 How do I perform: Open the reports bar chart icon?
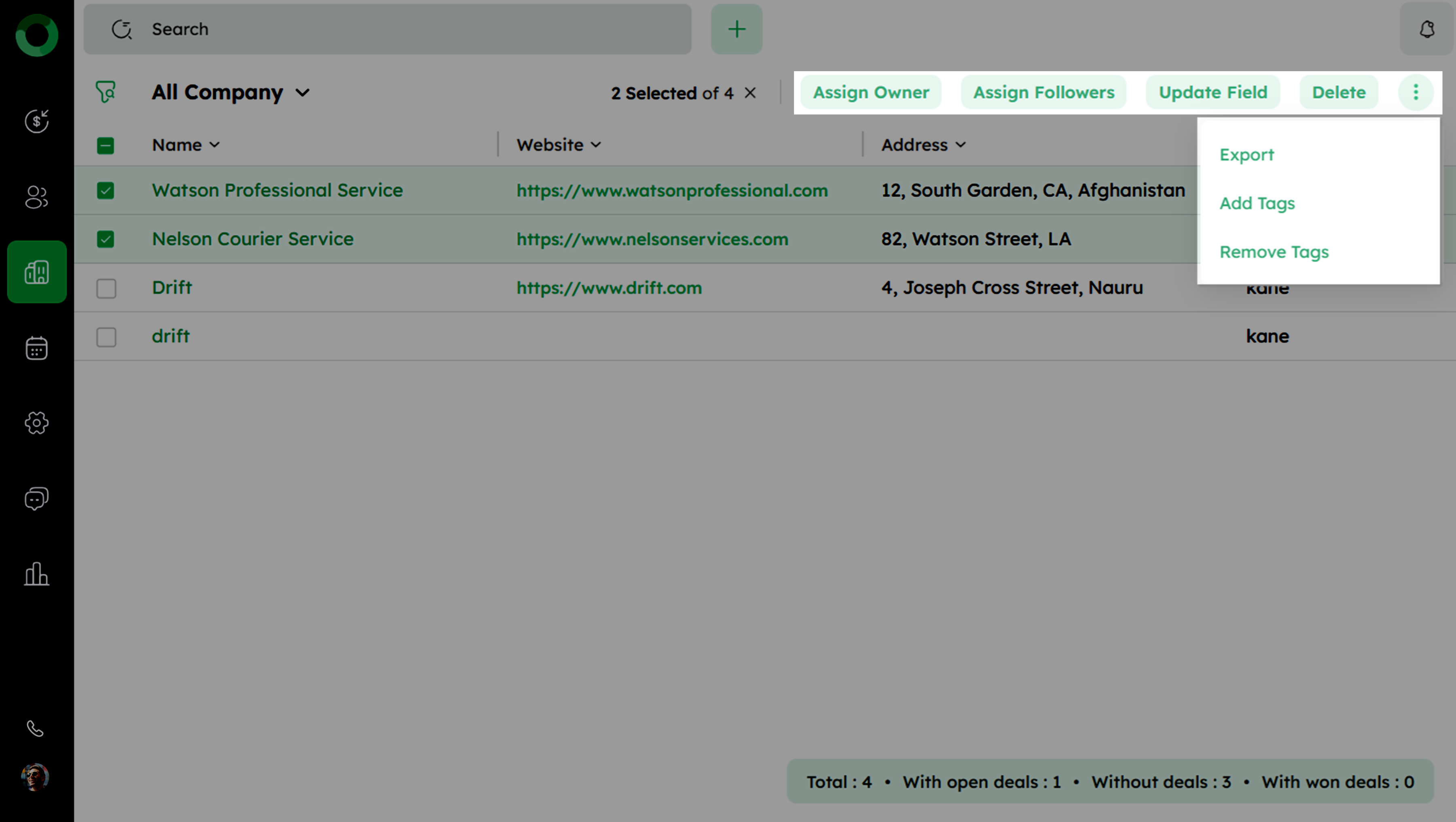(37, 574)
